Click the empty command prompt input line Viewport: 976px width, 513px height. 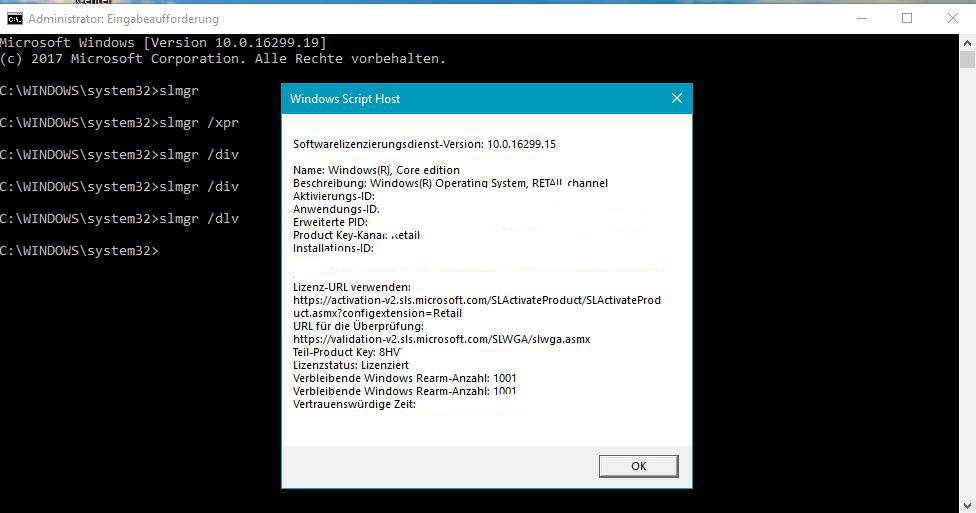pyautogui.click(x=80, y=250)
